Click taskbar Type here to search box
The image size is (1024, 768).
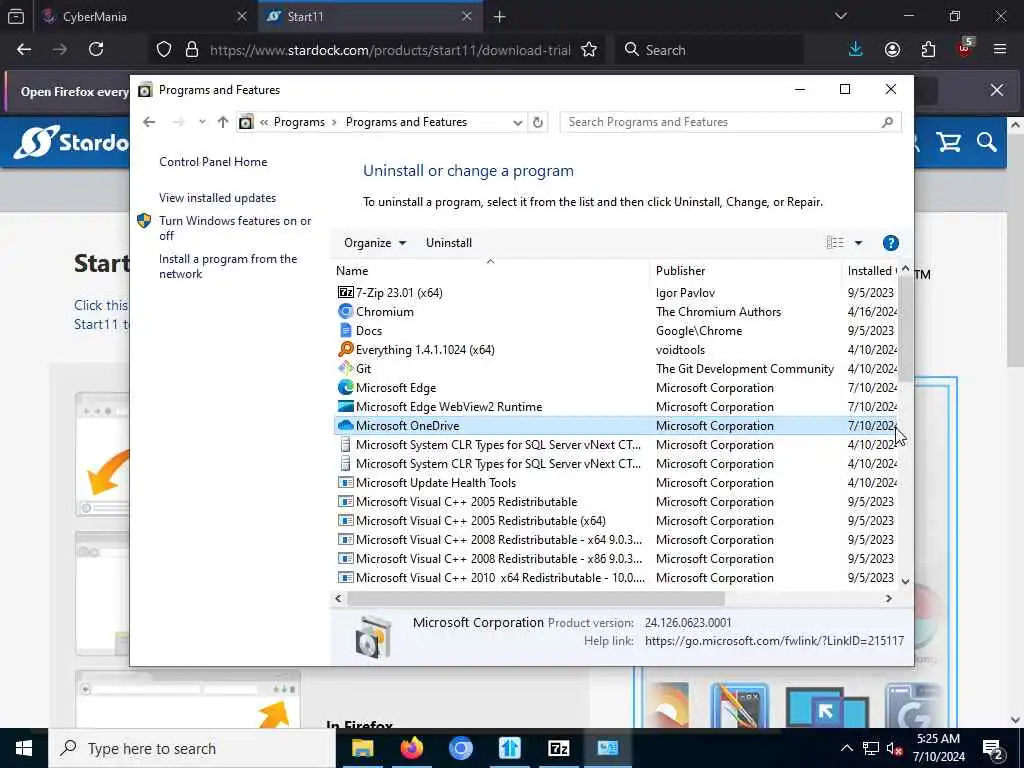pos(192,748)
